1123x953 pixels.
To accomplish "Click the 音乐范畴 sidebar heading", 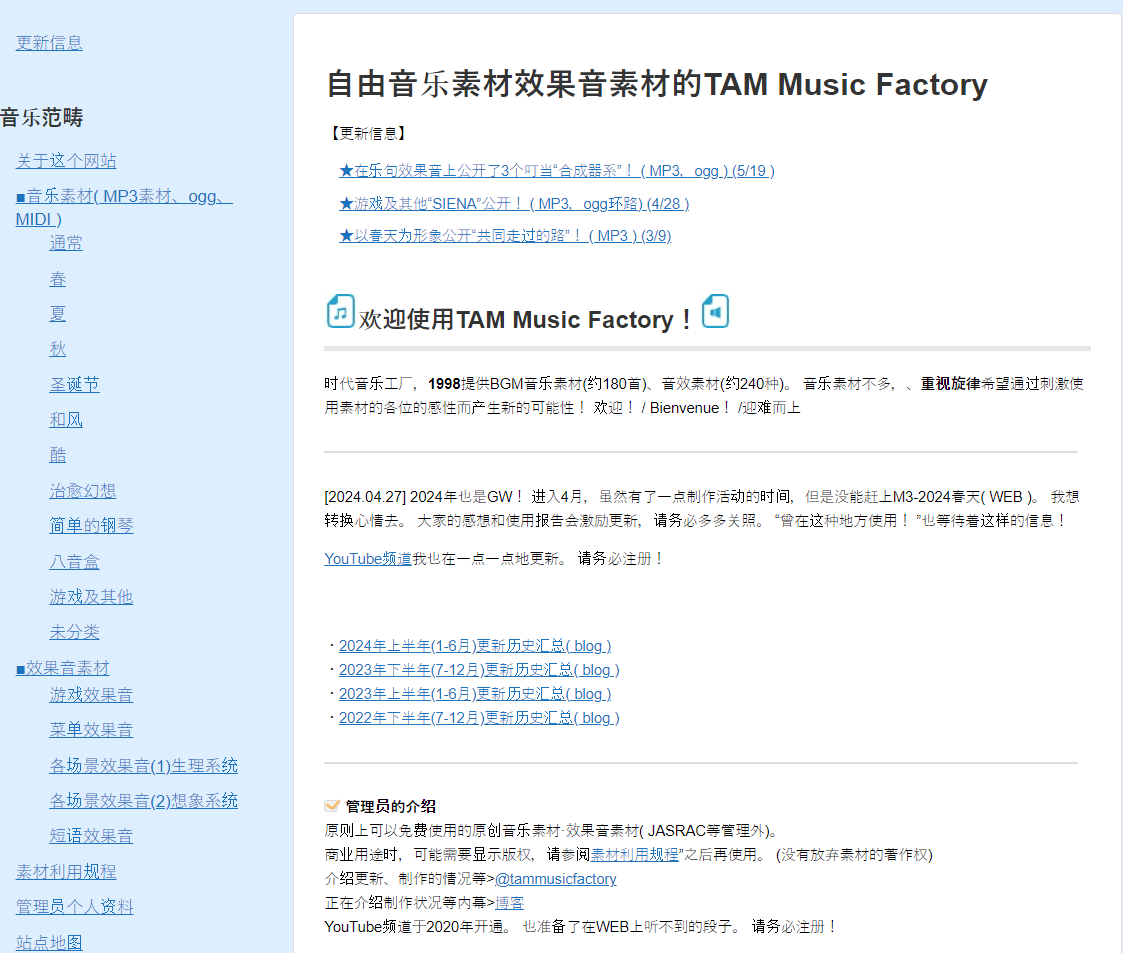I will pos(42,117).
